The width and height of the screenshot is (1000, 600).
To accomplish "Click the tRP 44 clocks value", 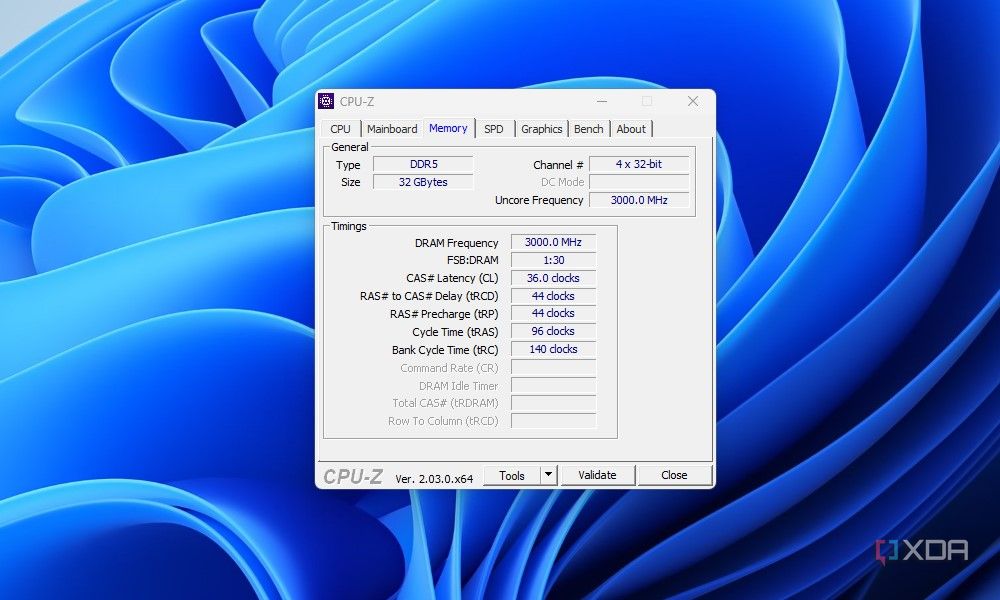I will click(553, 314).
